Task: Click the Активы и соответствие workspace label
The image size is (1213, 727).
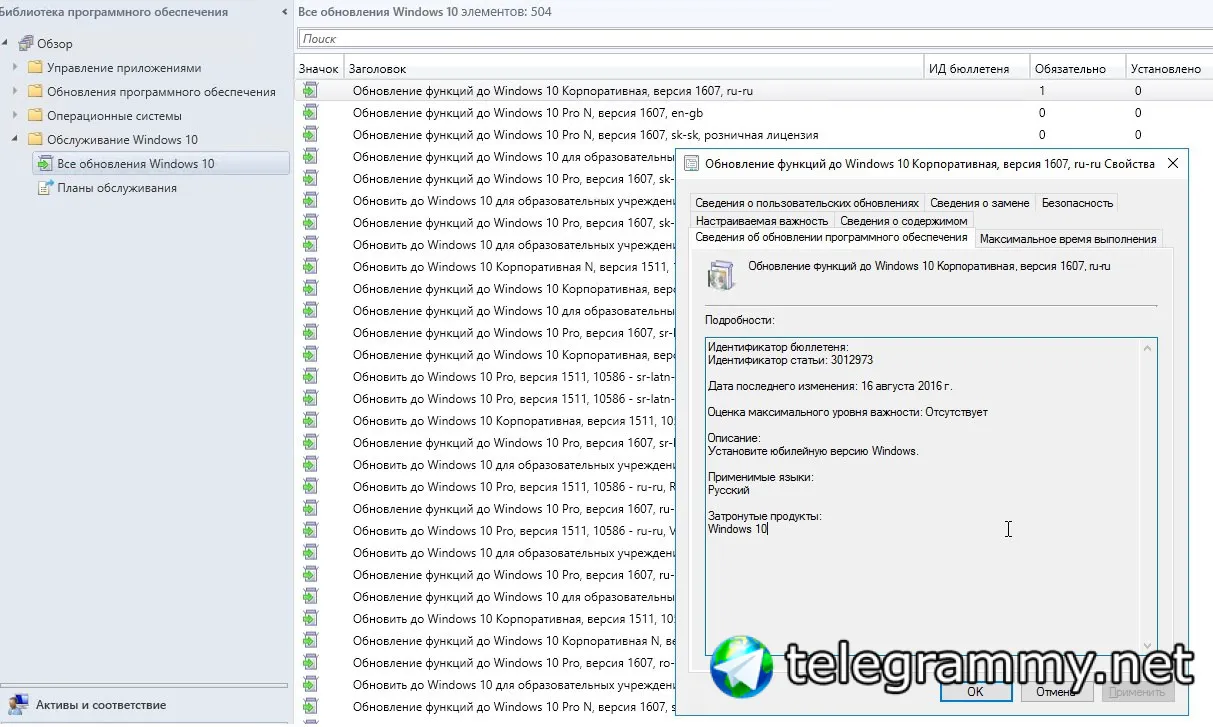Action: click(101, 705)
